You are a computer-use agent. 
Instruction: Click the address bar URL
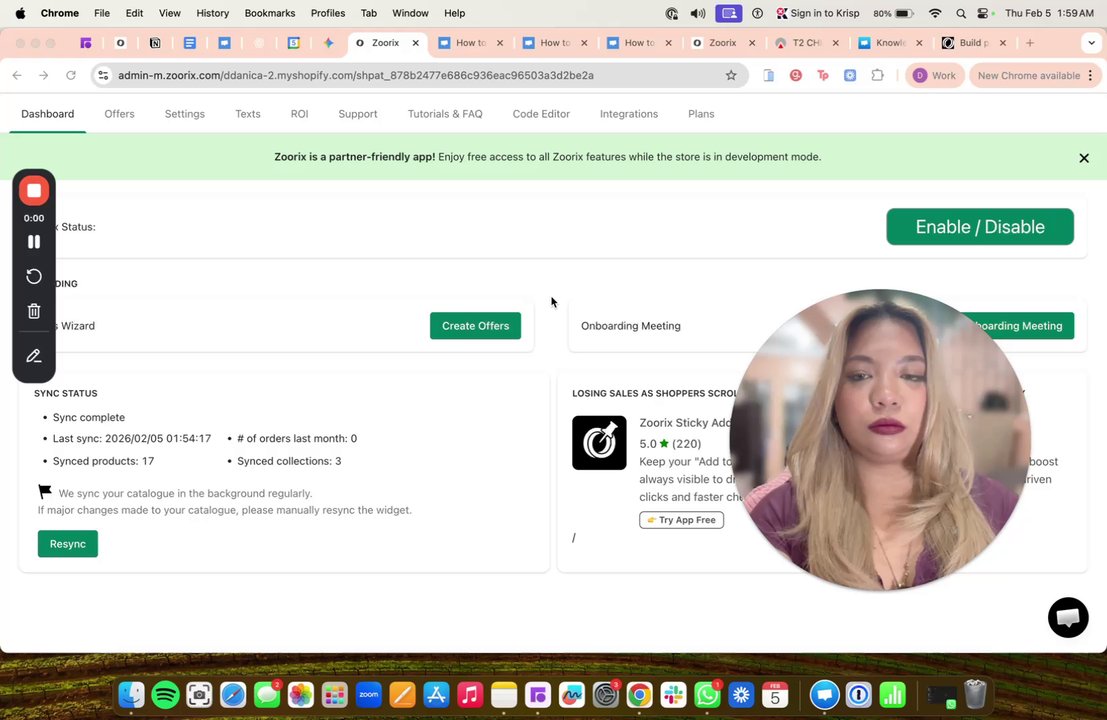pos(356,76)
